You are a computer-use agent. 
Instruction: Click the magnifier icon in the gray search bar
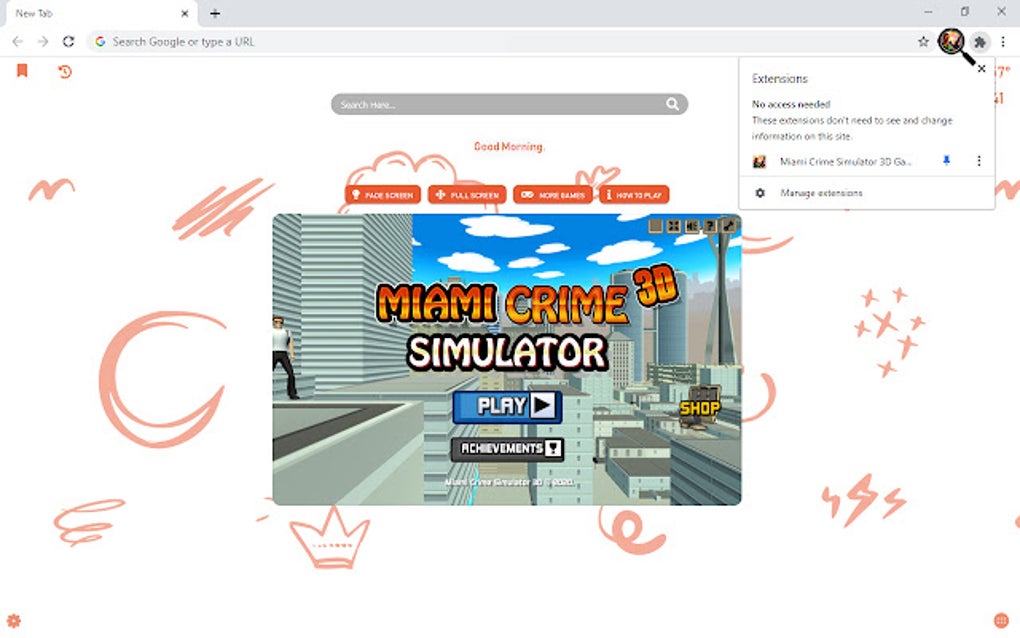(672, 104)
